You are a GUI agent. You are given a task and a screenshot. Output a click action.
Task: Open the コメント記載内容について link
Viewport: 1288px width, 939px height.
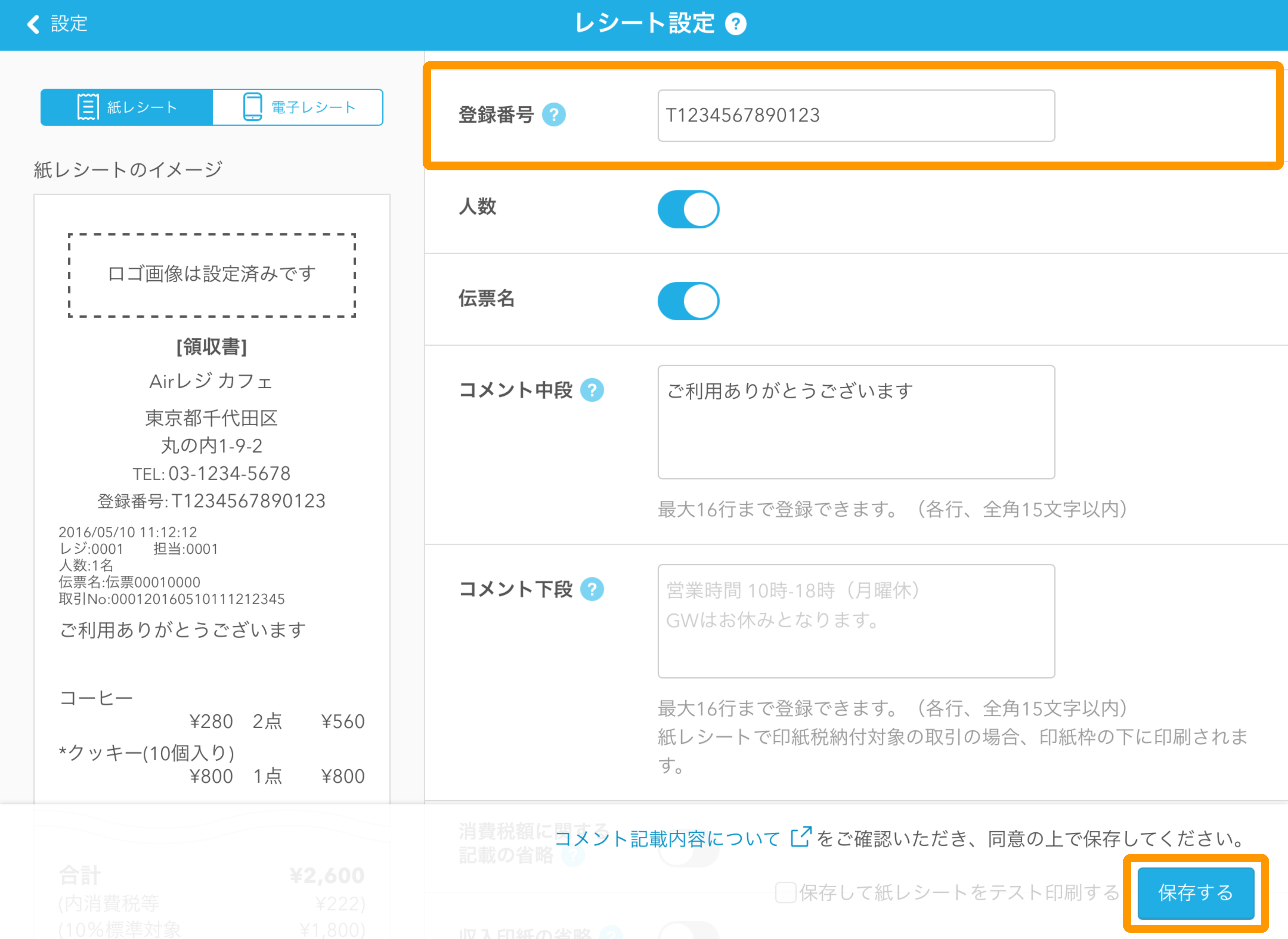click(667, 839)
